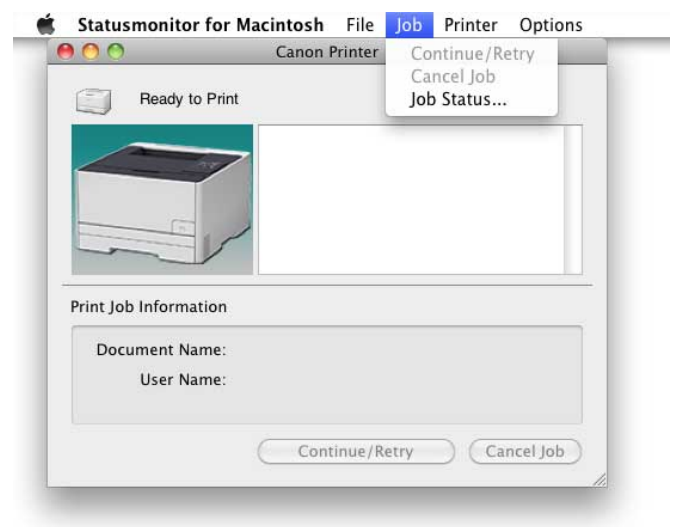Open the Printer menu

tap(471, 25)
